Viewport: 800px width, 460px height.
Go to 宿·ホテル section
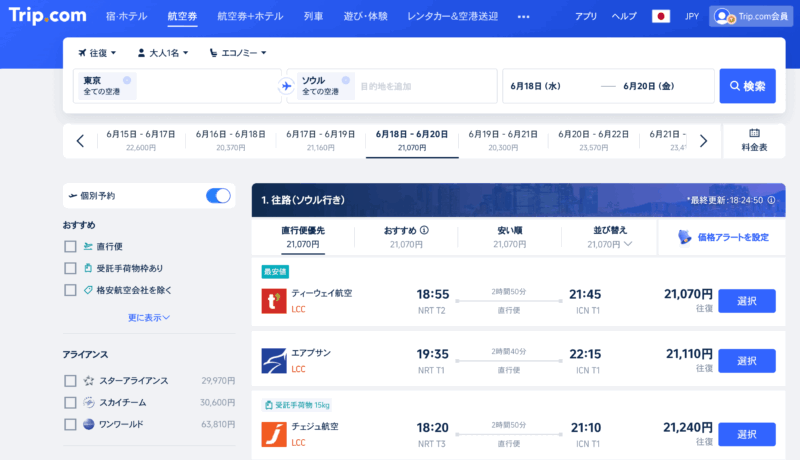(x=127, y=16)
